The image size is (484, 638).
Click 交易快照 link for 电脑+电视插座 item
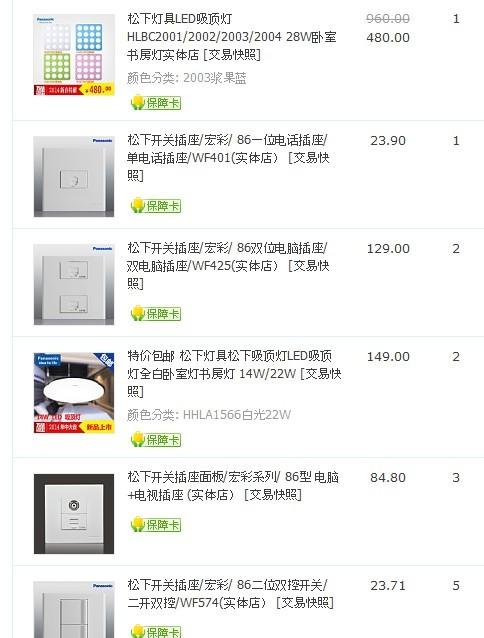(x=273, y=495)
